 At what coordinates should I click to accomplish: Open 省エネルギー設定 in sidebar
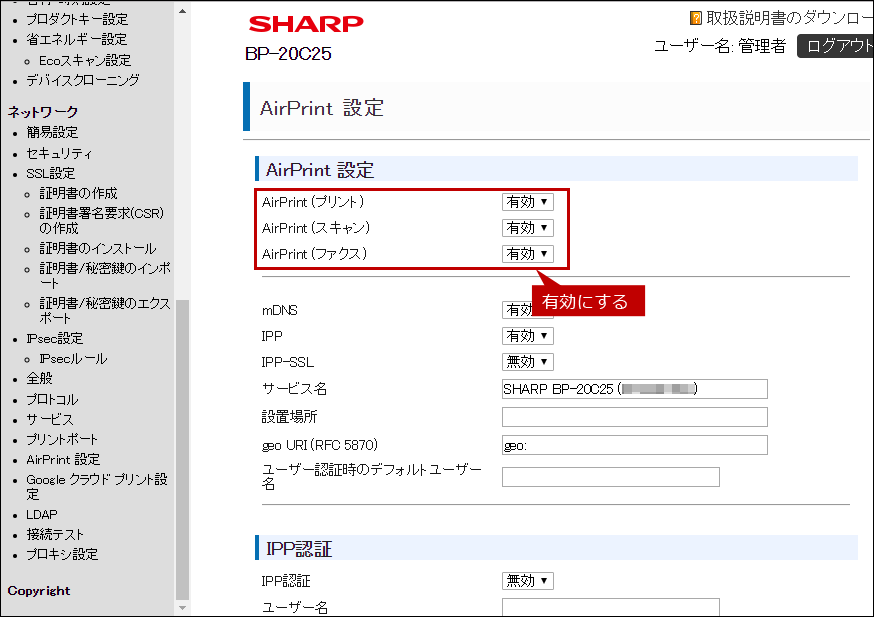pos(76,40)
